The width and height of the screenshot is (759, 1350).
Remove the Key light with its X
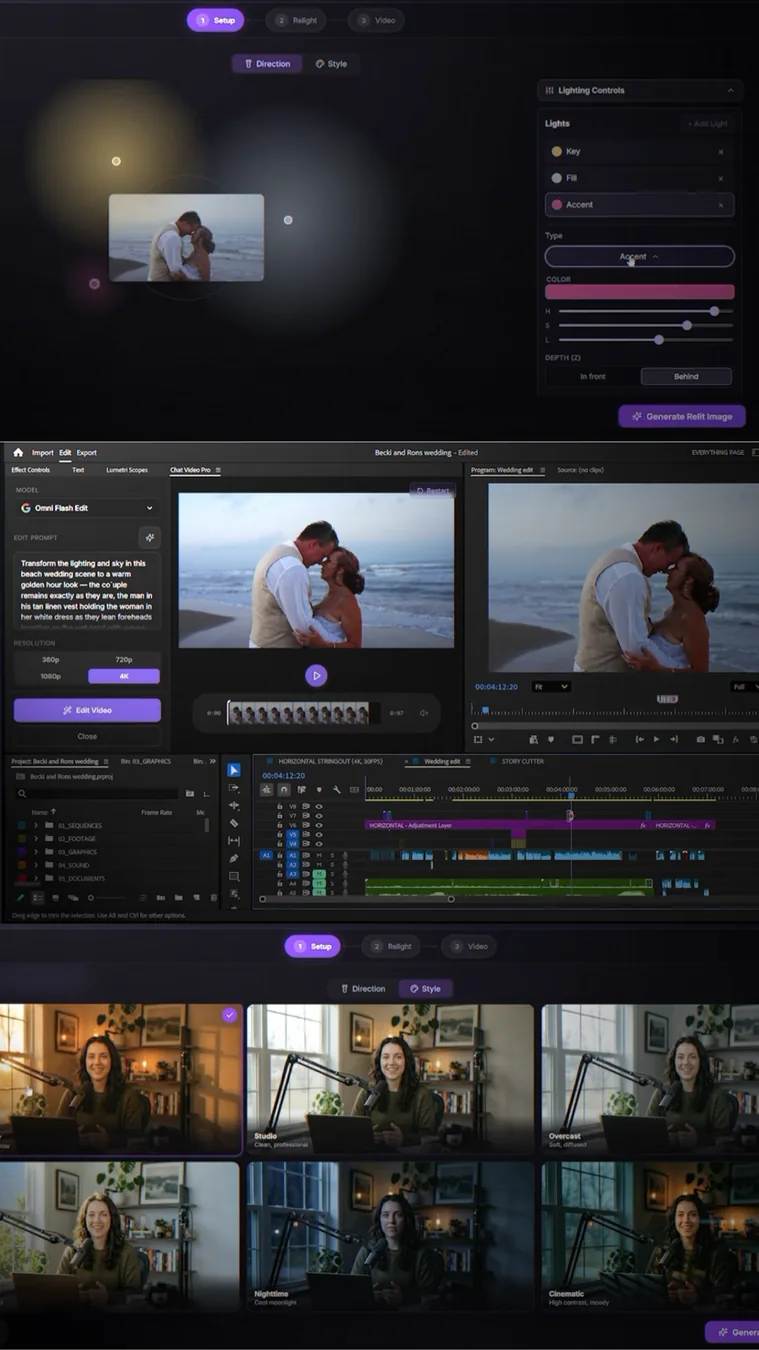(721, 152)
